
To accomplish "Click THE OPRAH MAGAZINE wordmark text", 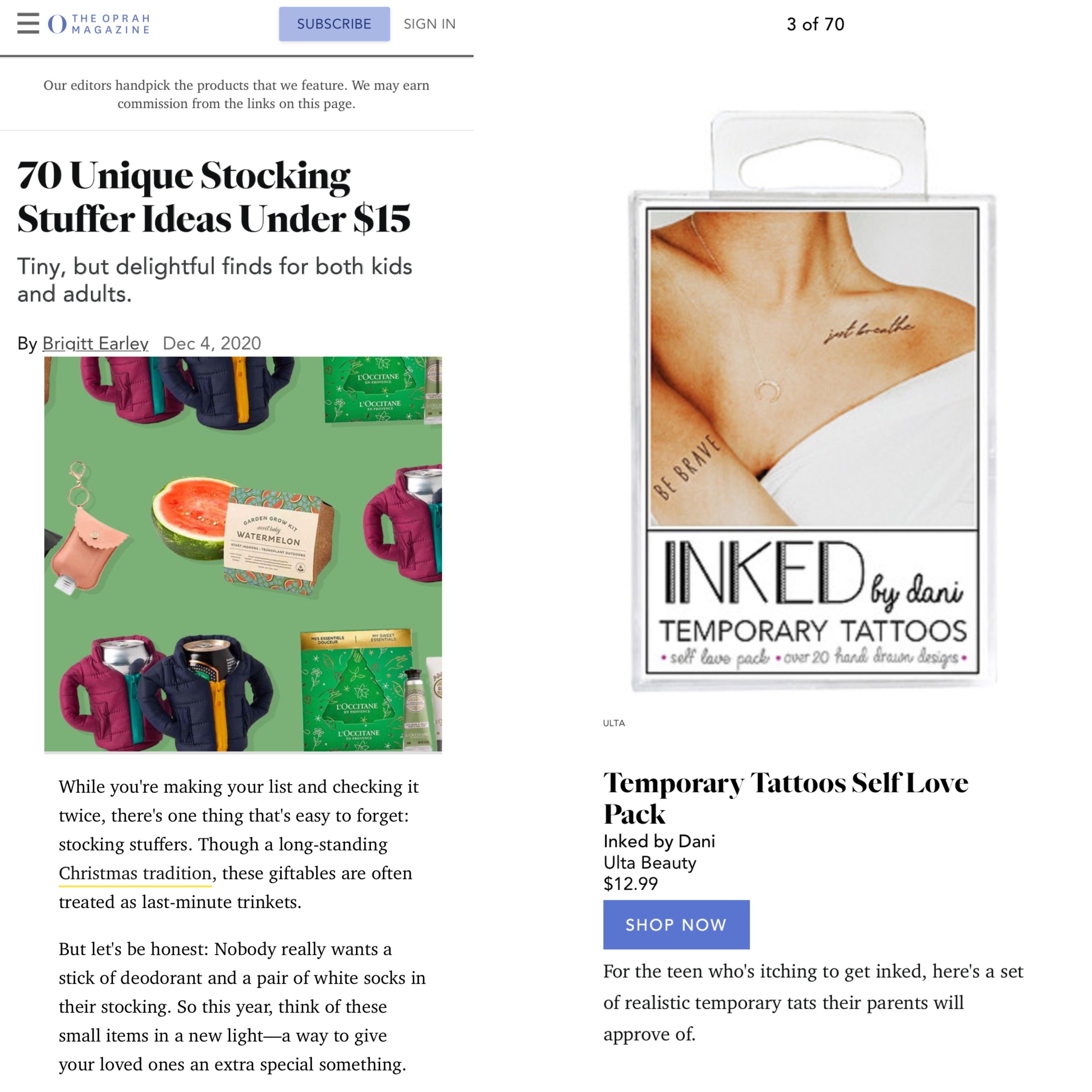I will pyautogui.click(x=111, y=24).
